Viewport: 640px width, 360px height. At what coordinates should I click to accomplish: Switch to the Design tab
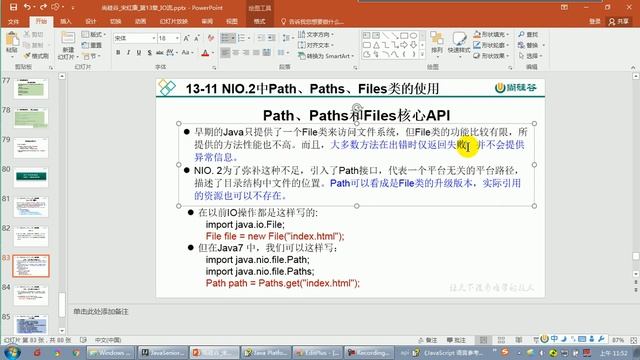click(x=91, y=21)
